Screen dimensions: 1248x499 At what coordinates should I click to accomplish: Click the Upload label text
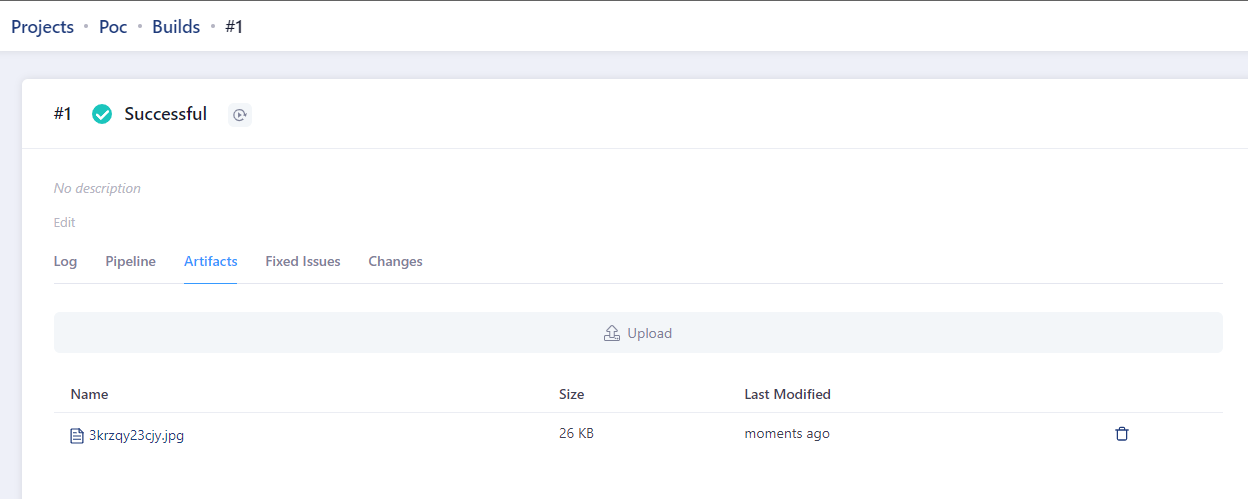tap(650, 333)
